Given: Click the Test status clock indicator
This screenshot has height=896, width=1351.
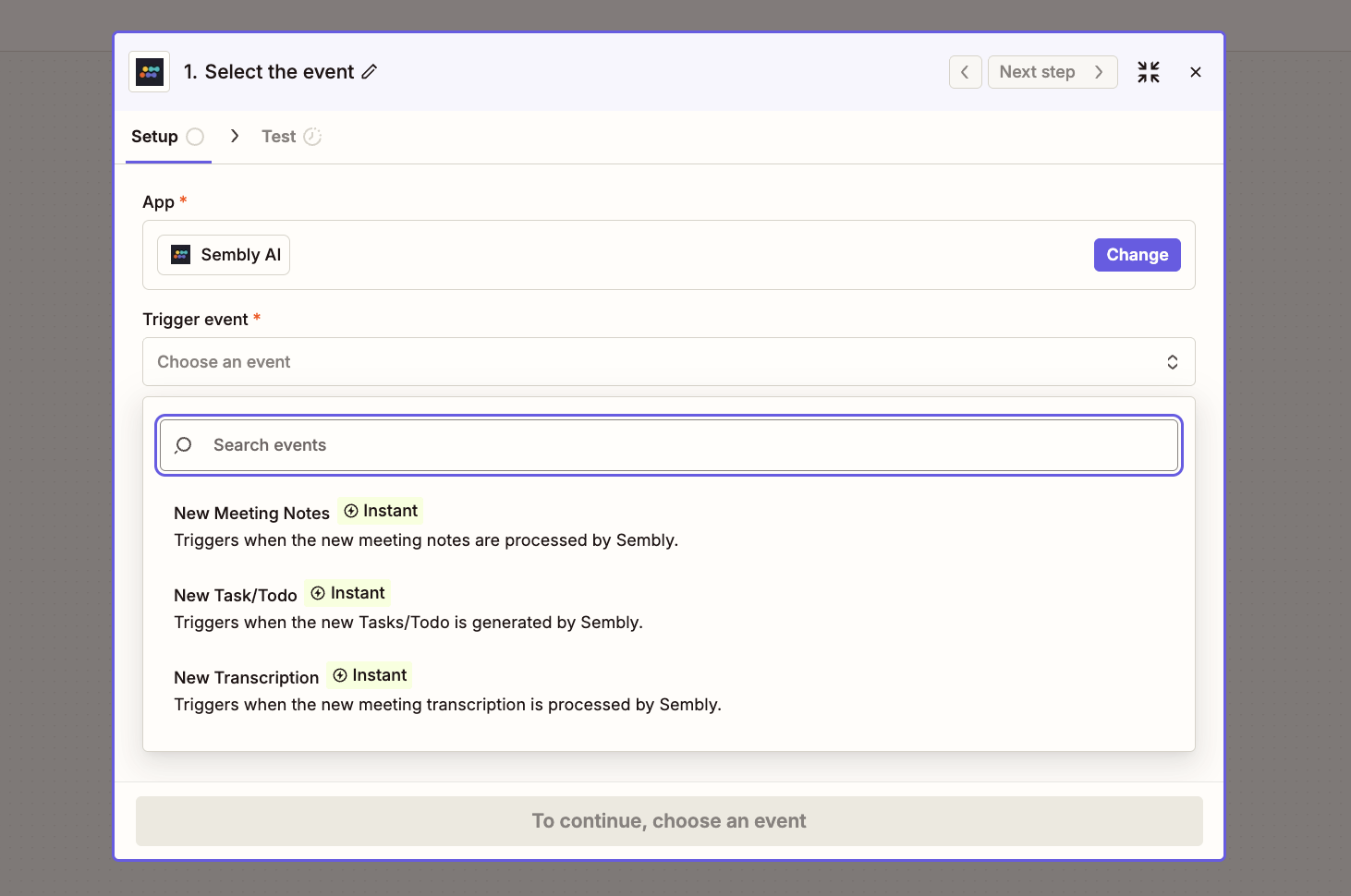Looking at the screenshot, I should pos(312,137).
